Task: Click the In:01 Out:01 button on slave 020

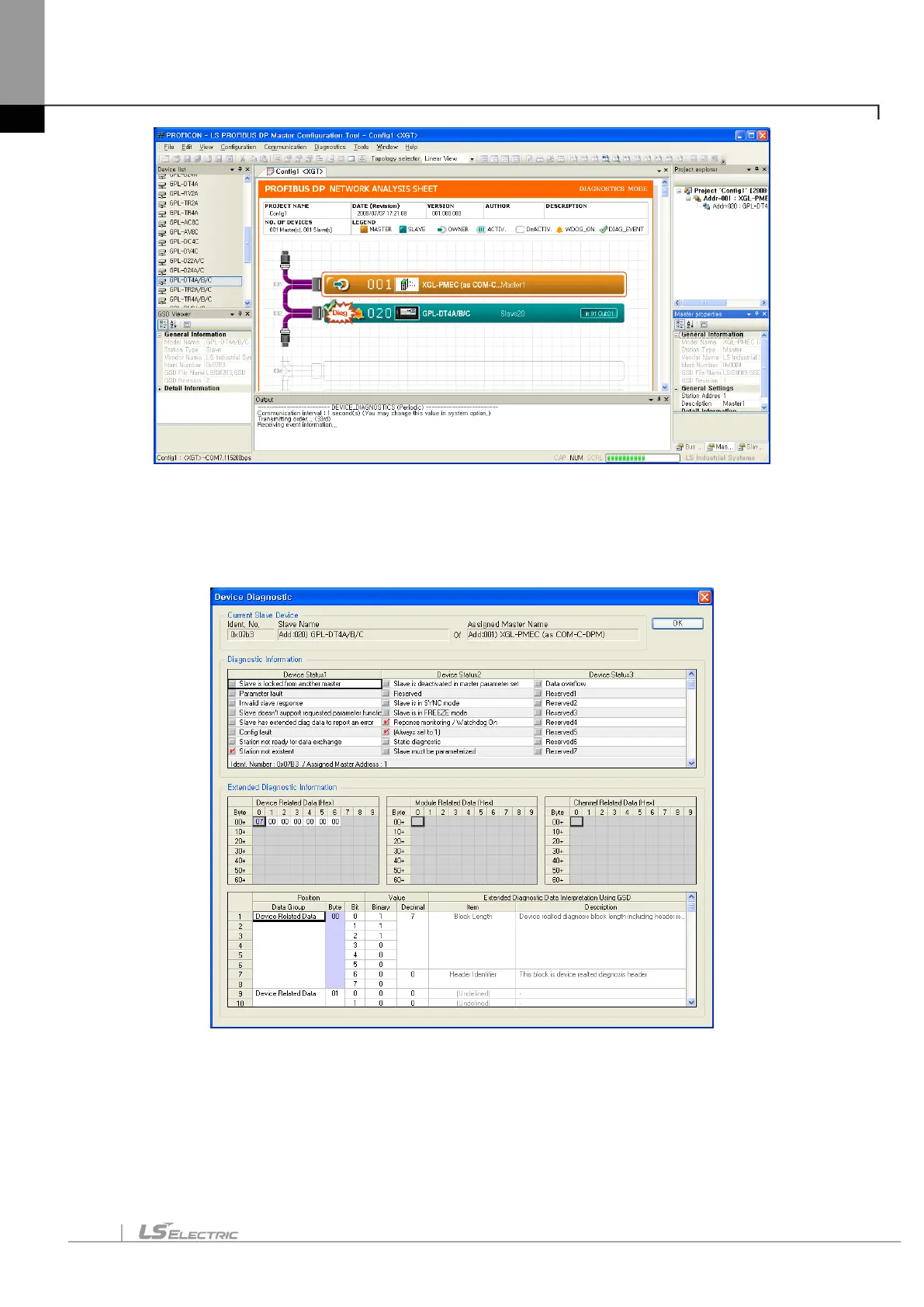Action: (599, 314)
